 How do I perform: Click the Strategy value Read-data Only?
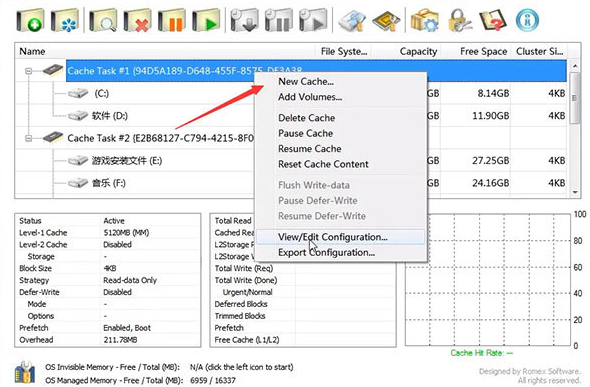coord(130,280)
